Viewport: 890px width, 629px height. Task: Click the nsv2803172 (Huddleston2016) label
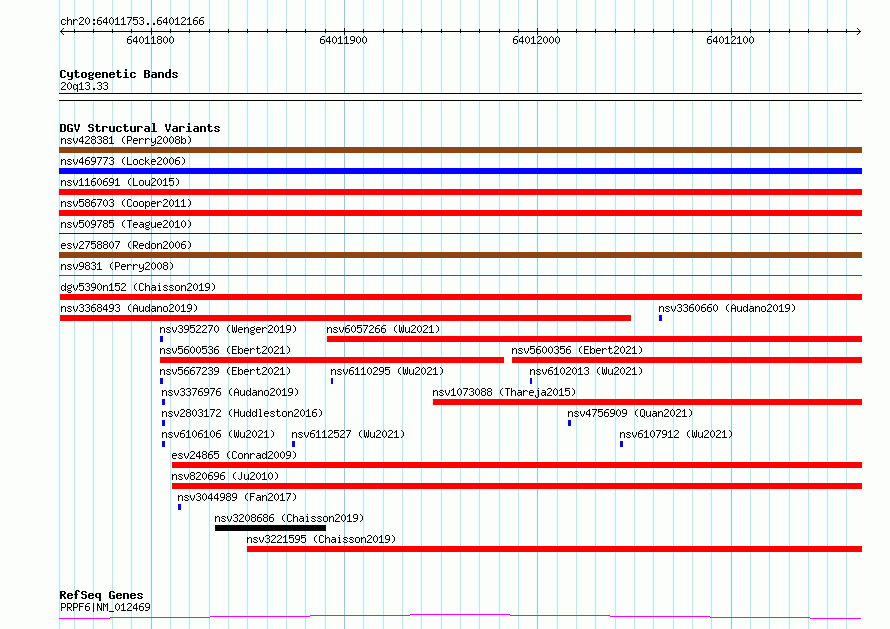(242, 413)
